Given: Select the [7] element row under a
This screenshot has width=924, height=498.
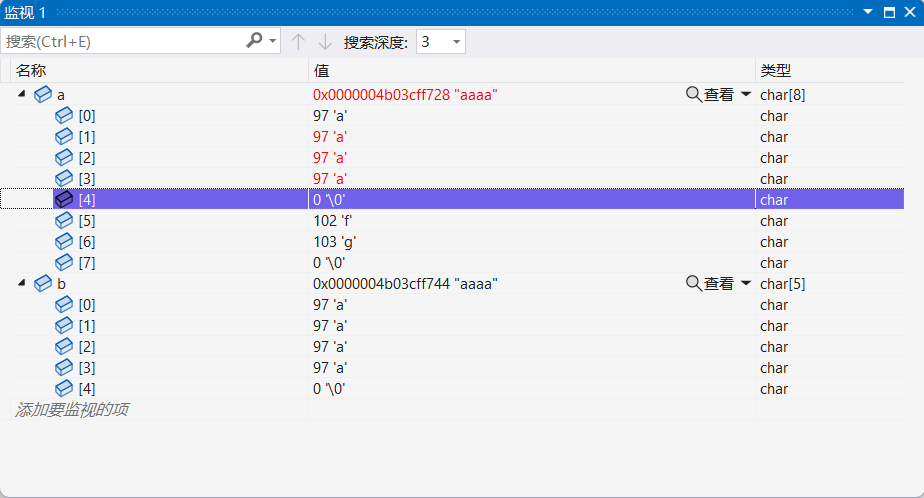Looking at the screenshot, I should [x=457, y=263].
